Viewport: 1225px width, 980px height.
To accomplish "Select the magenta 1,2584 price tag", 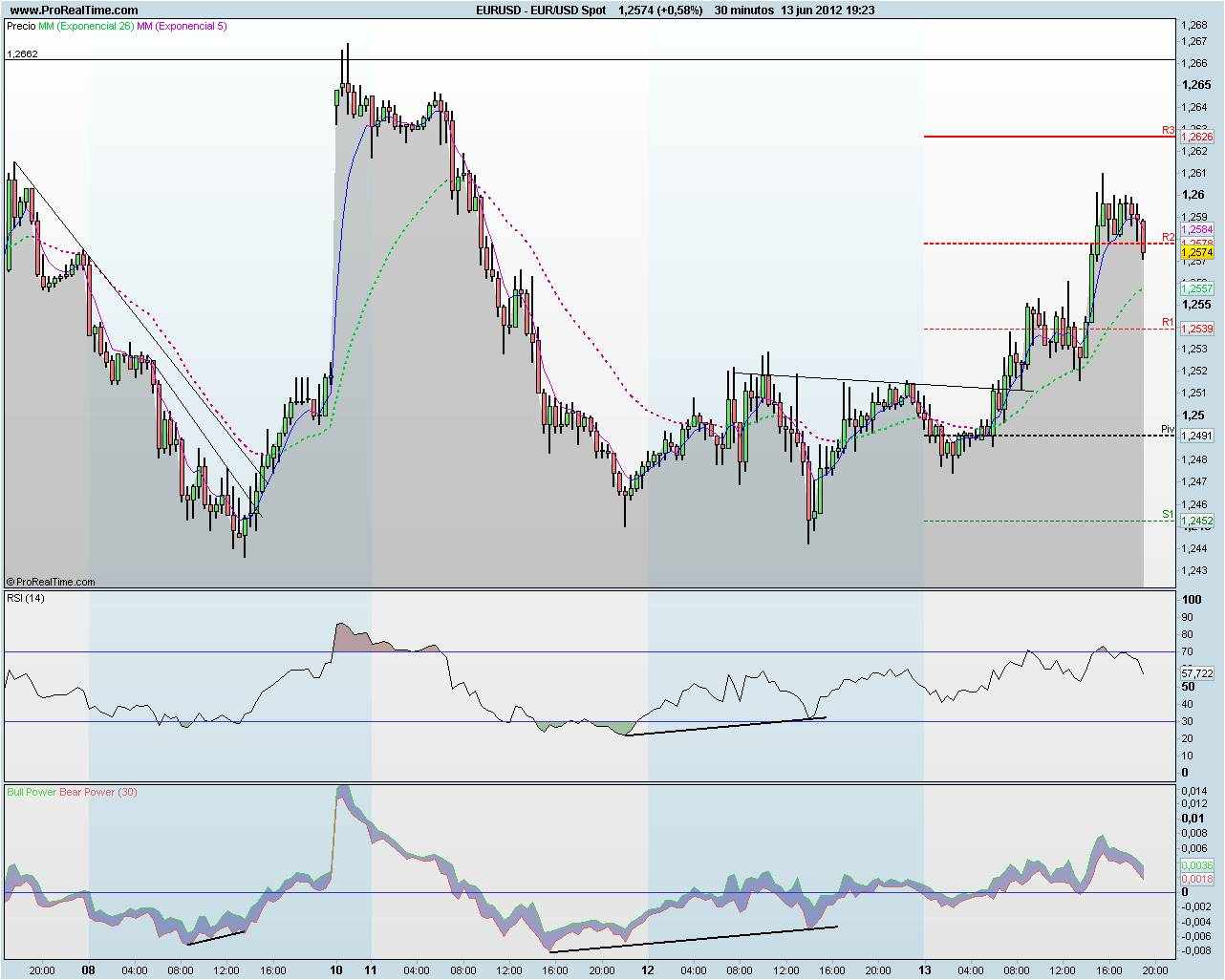I will pyautogui.click(x=1197, y=229).
